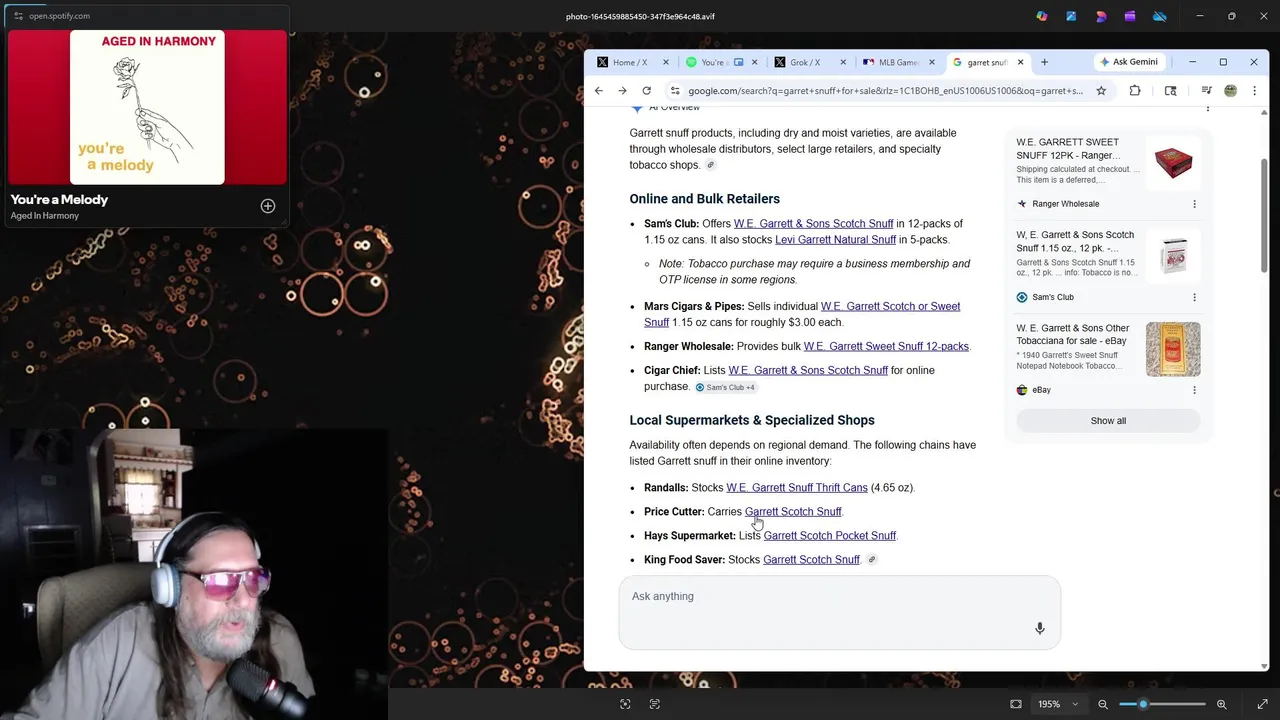Open AI Overview three-dot options menu

coord(1207,108)
